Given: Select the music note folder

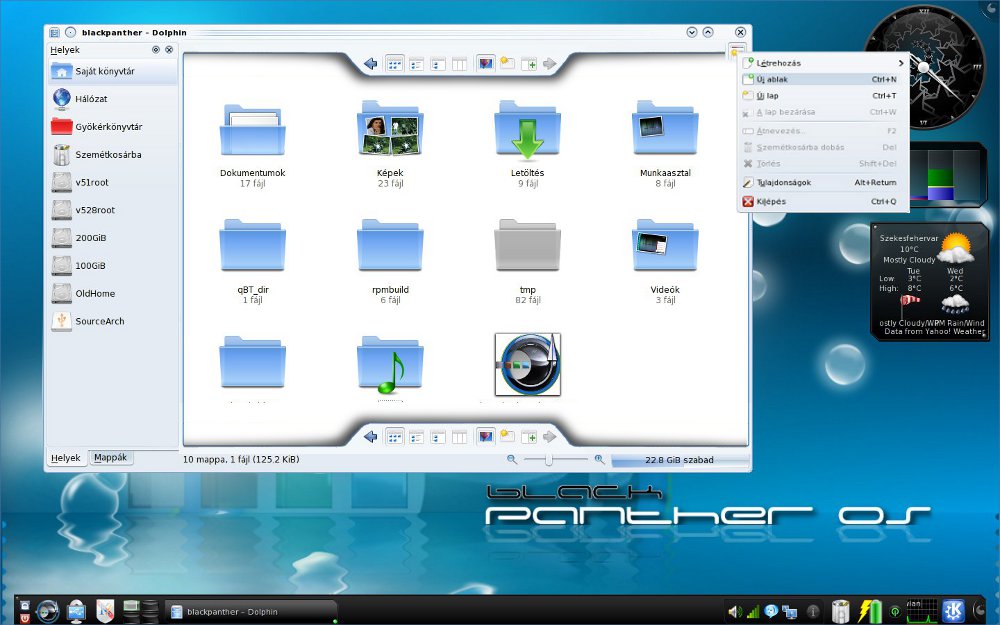Looking at the screenshot, I should (390, 364).
